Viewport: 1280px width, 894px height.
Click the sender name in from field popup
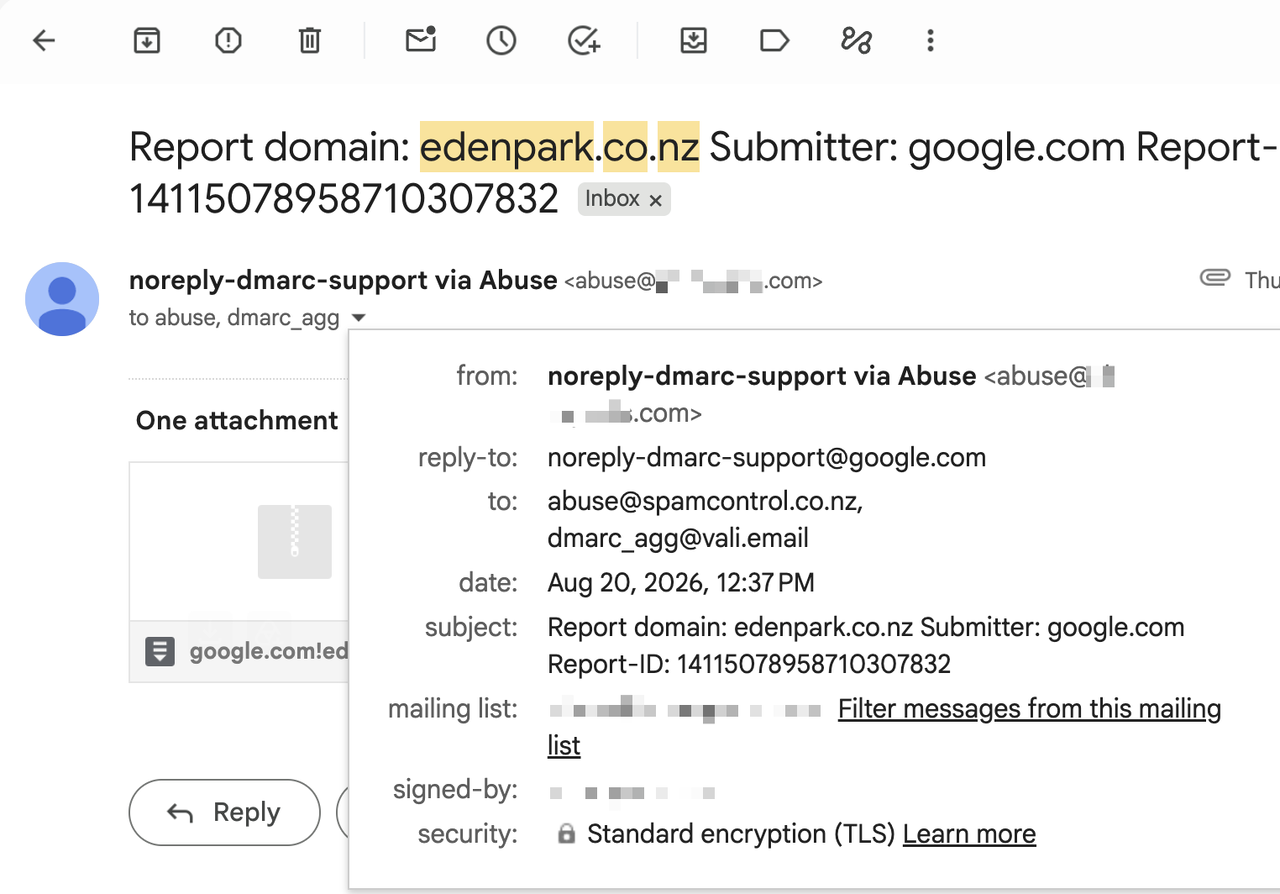762,376
